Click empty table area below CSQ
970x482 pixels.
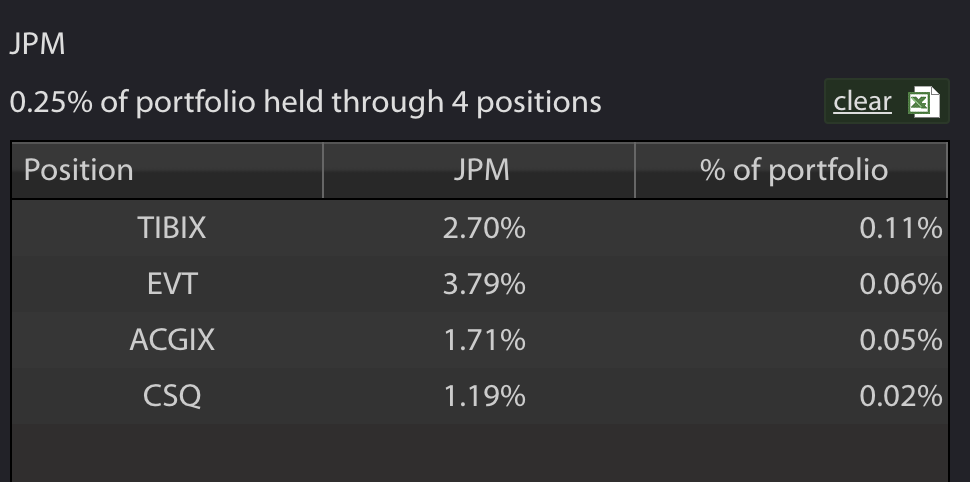click(x=479, y=452)
